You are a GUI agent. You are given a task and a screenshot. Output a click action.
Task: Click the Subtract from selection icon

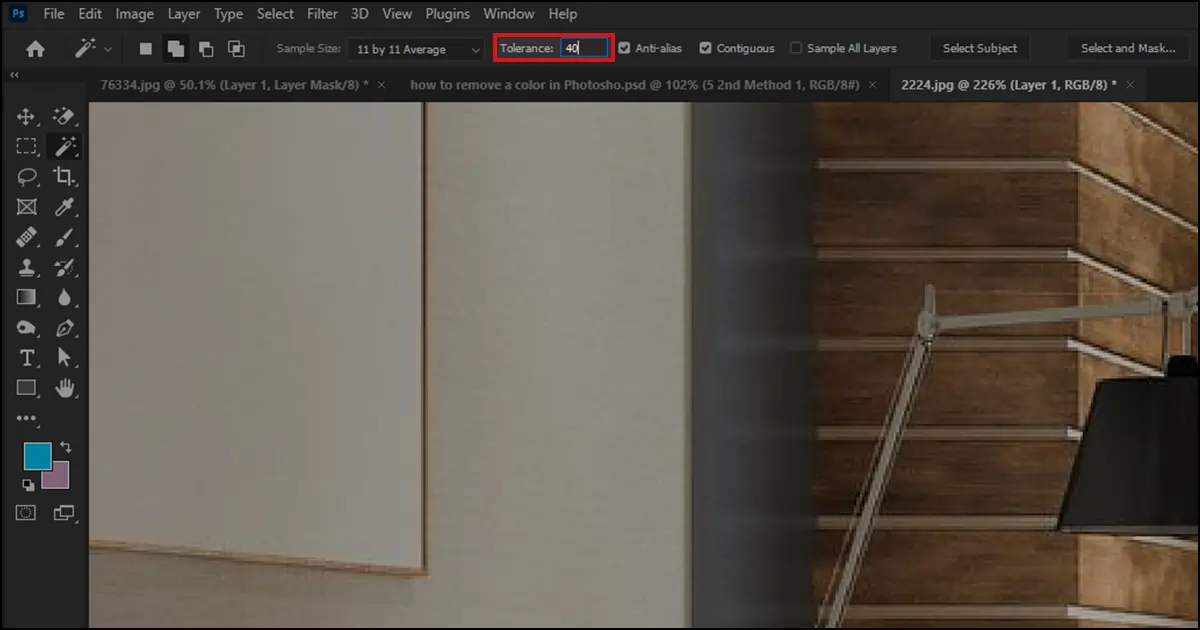pos(206,48)
